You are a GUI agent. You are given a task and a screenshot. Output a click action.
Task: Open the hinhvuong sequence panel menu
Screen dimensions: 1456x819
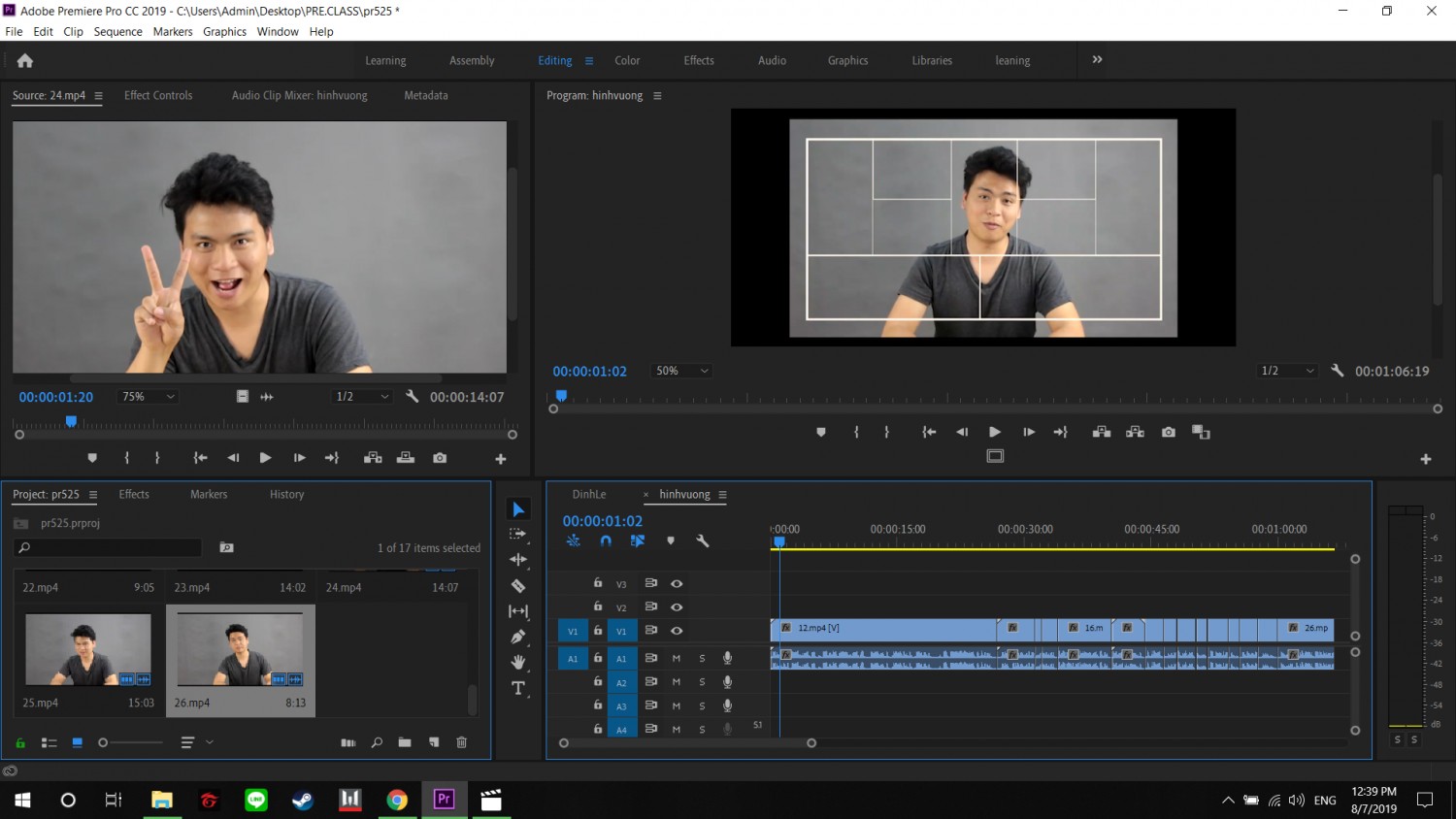pyautogui.click(x=723, y=495)
